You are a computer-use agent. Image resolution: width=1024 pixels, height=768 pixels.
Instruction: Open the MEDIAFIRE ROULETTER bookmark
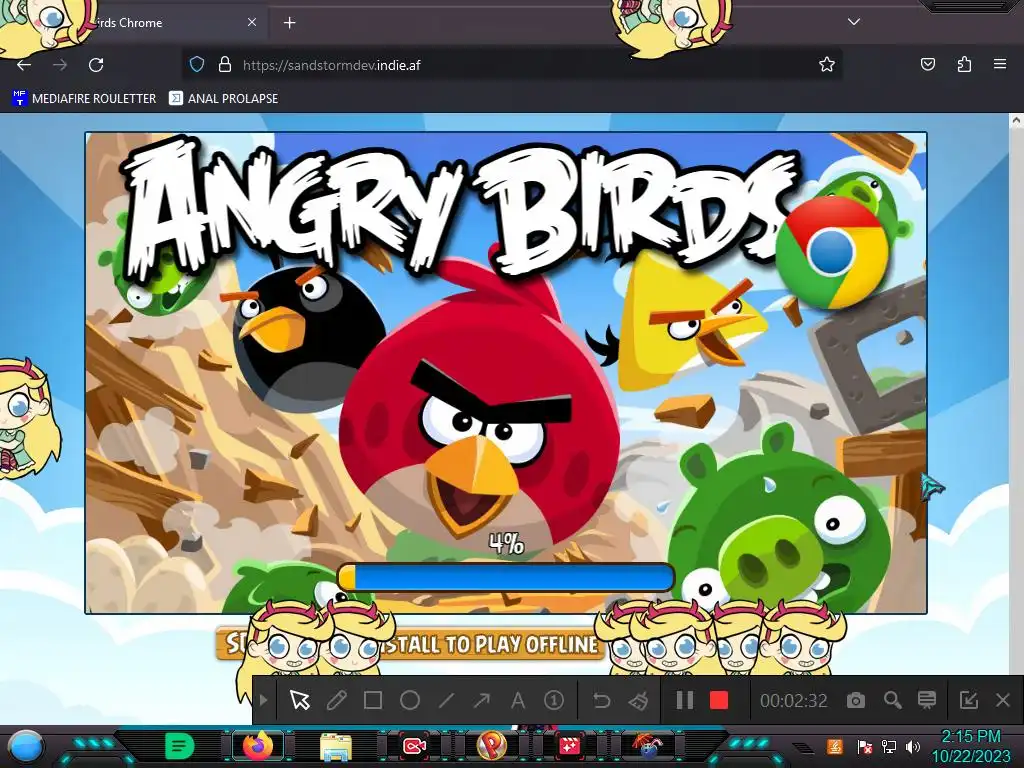(x=84, y=99)
